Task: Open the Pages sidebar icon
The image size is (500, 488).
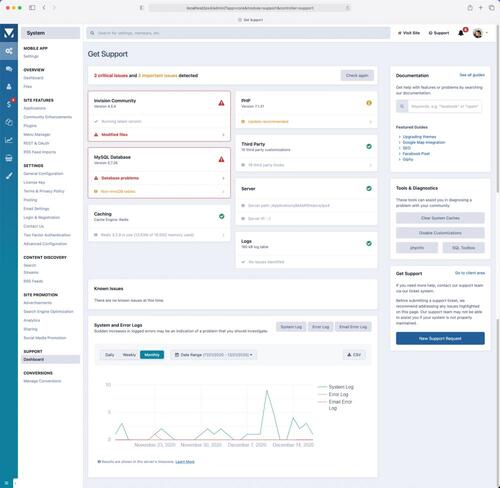Action: tap(9, 122)
